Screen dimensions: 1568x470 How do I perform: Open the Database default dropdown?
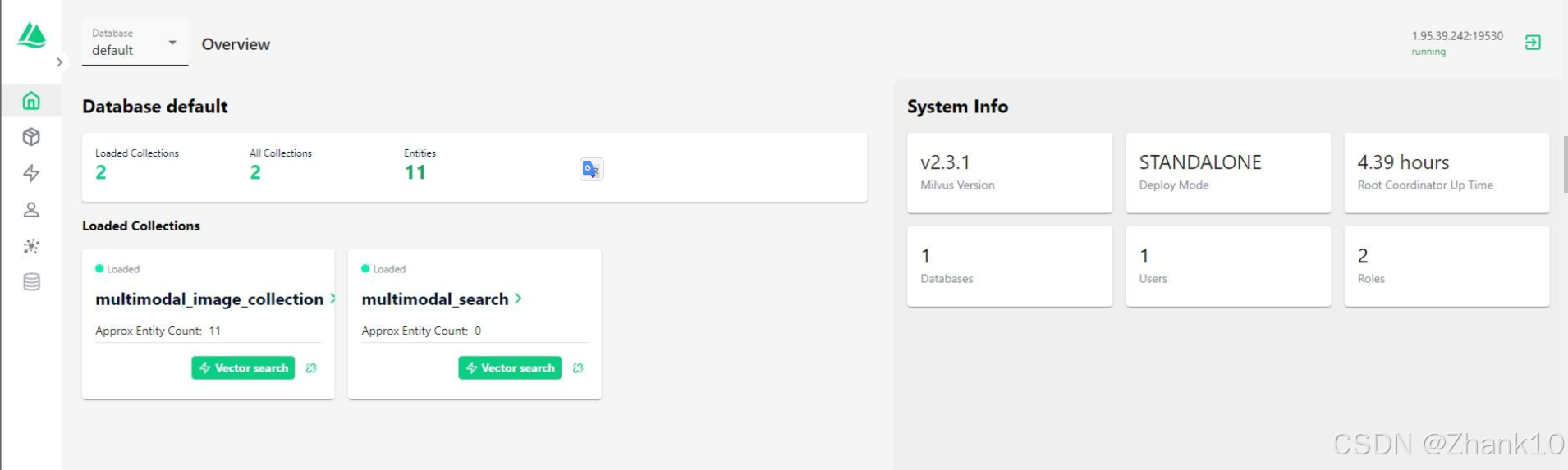(x=135, y=43)
